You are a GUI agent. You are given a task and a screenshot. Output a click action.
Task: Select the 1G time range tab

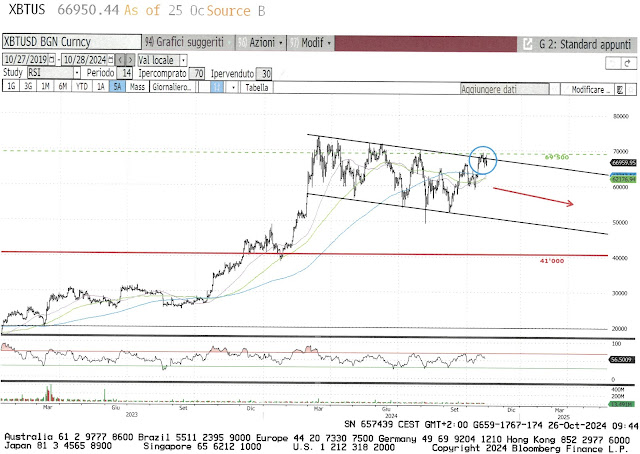(11, 87)
